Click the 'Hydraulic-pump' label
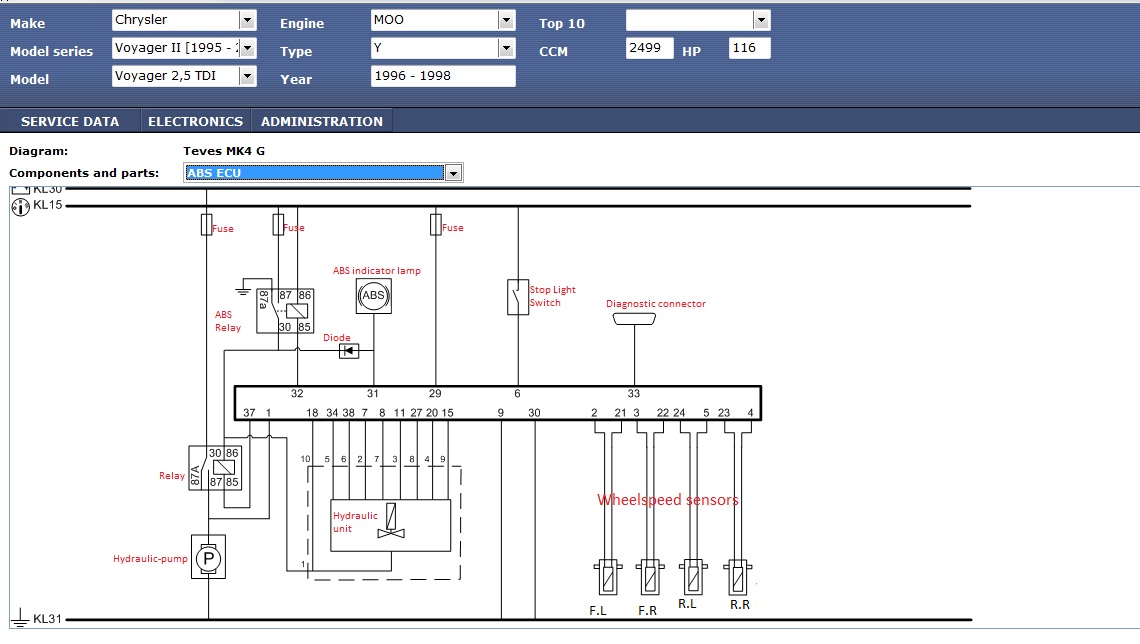 pyautogui.click(x=150, y=559)
